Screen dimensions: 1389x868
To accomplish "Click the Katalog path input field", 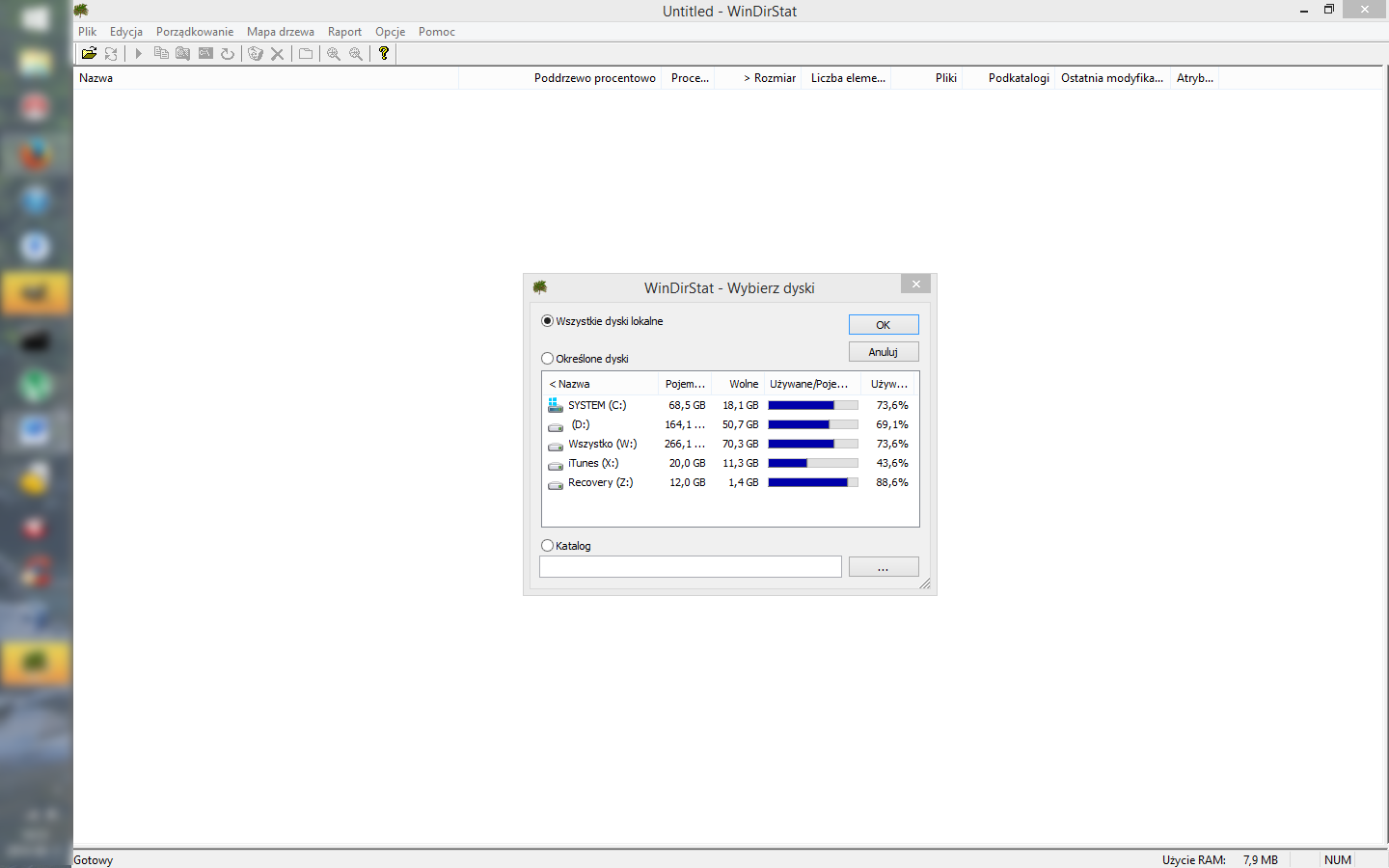I will [691, 567].
